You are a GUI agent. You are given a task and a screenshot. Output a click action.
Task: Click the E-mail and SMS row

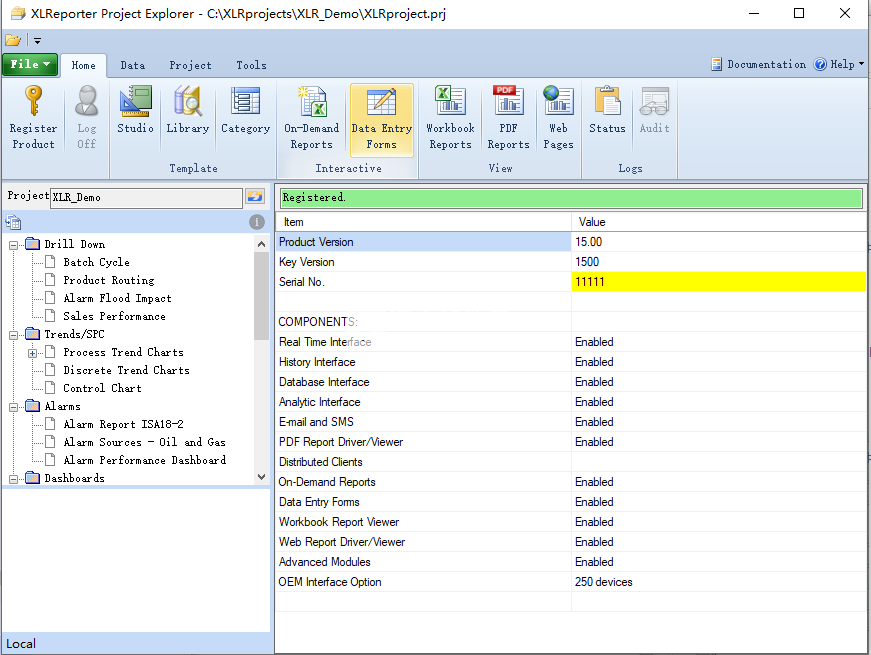[x=571, y=422]
